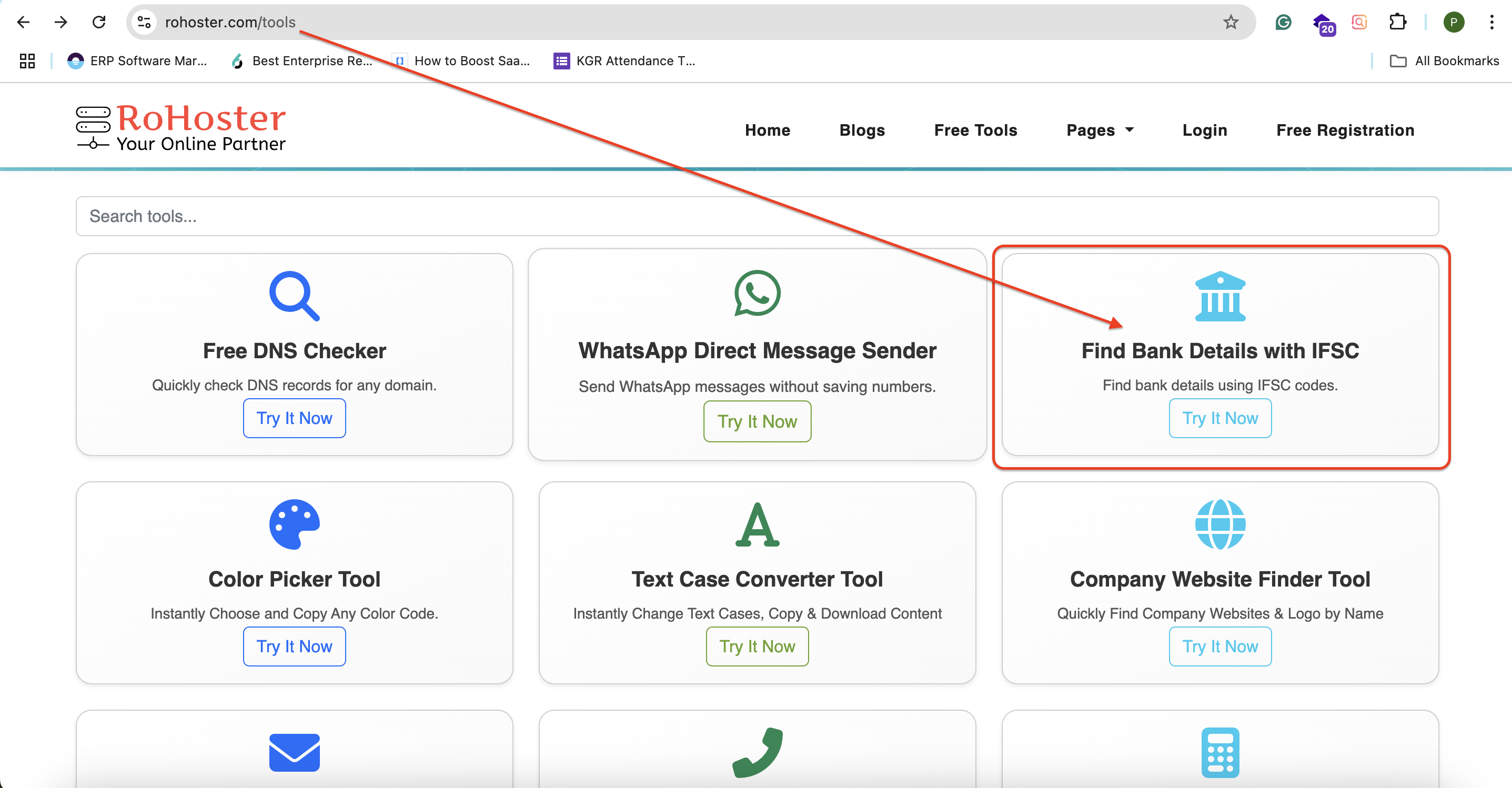Screen dimensions: 1512x788
Task: Open Chrome's three-dot menu
Action: 1491,22
